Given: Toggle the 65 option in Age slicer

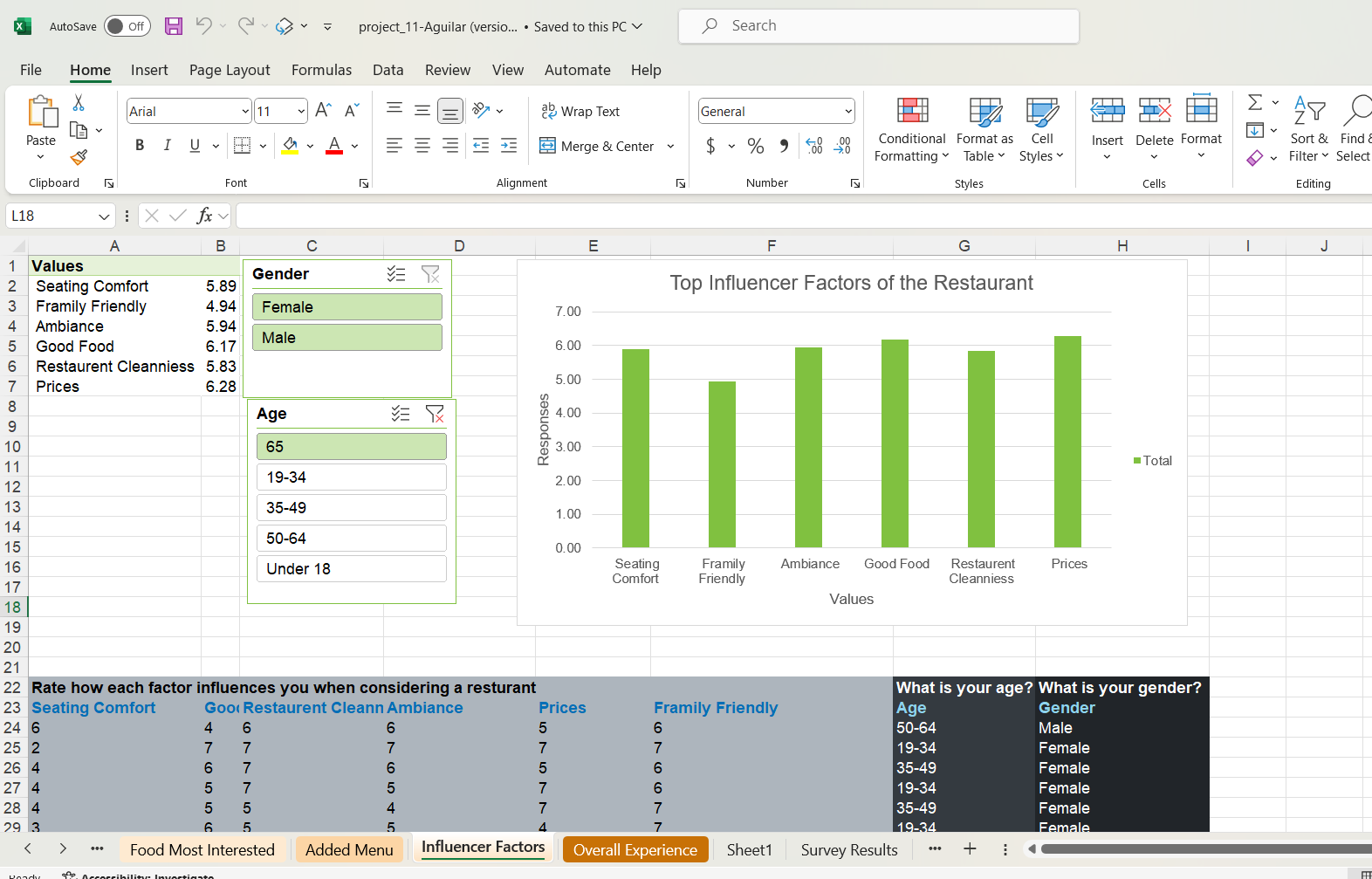Looking at the screenshot, I should pyautogui.click(x=352, y=447).
